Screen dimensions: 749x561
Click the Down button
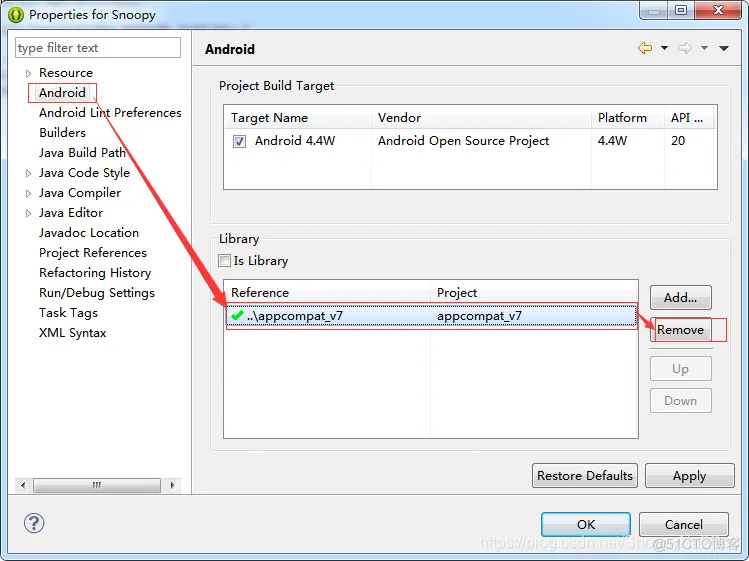click(x=680, y=401)
